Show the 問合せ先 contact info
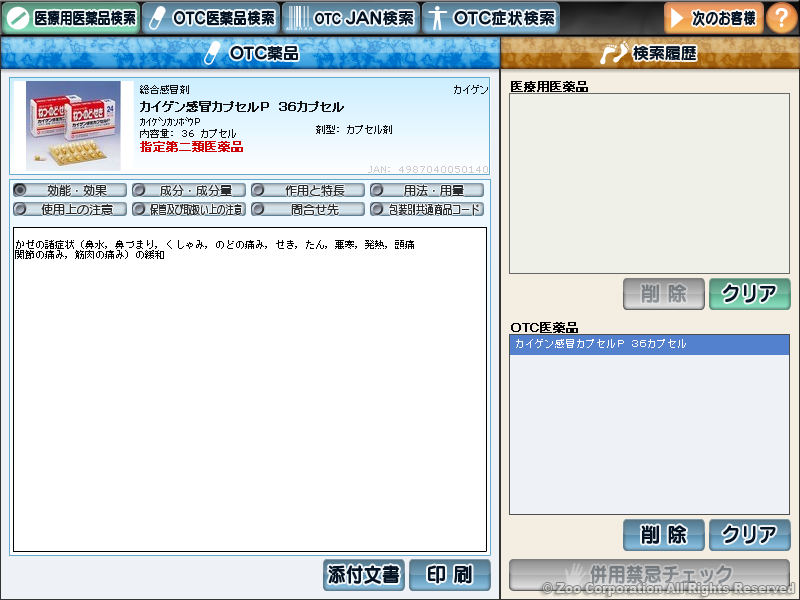The height and width of the screenshot is (600, 800). pyautogui.click(x=308, y=209)
